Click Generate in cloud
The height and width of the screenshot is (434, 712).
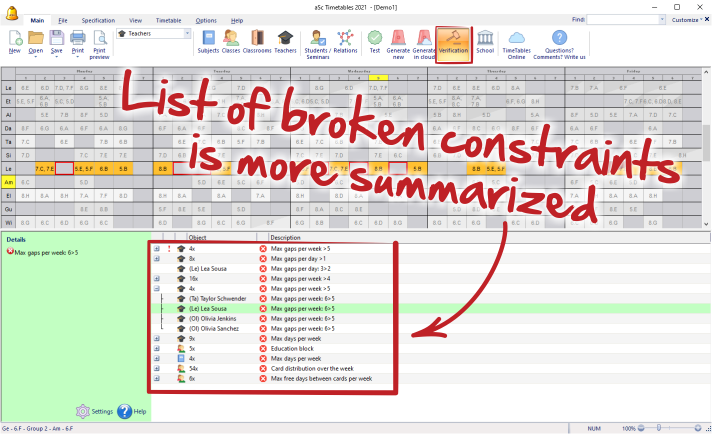click(x=424, y=45)
